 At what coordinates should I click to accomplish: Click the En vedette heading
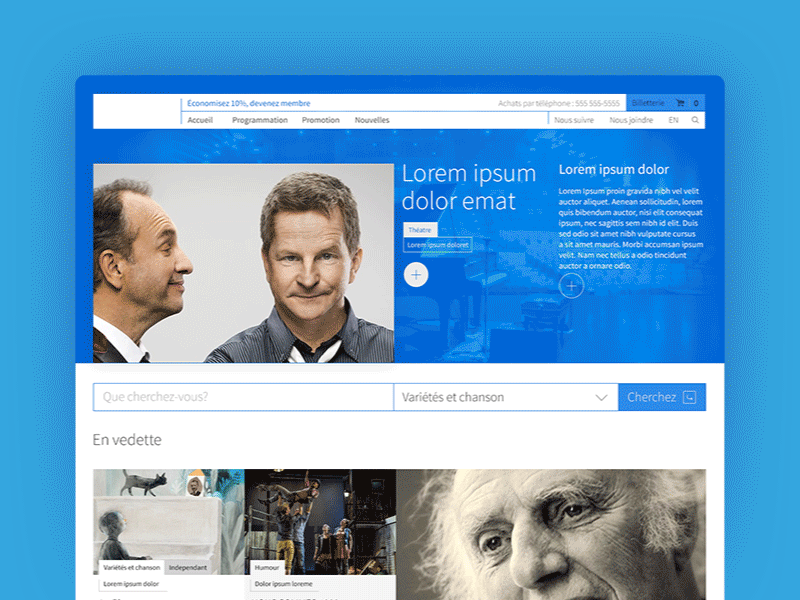click(x=127, y=440)
